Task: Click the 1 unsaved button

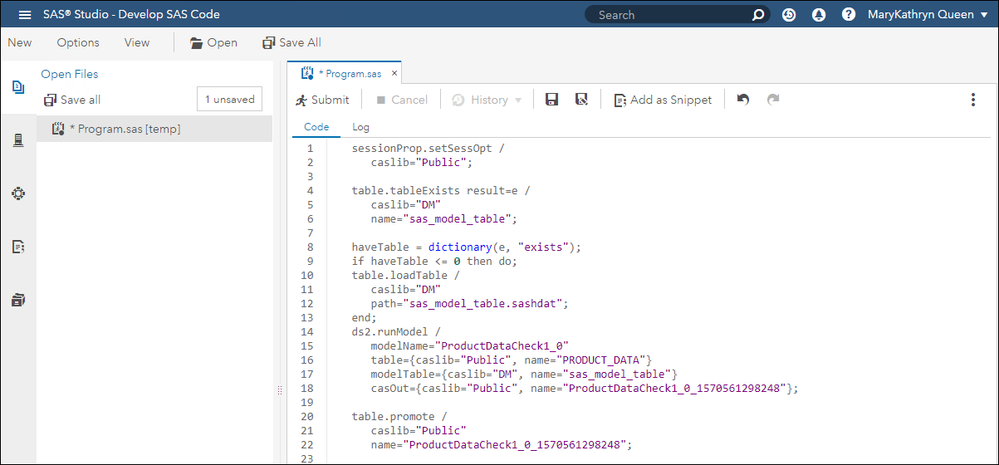Action: point(229,99)
